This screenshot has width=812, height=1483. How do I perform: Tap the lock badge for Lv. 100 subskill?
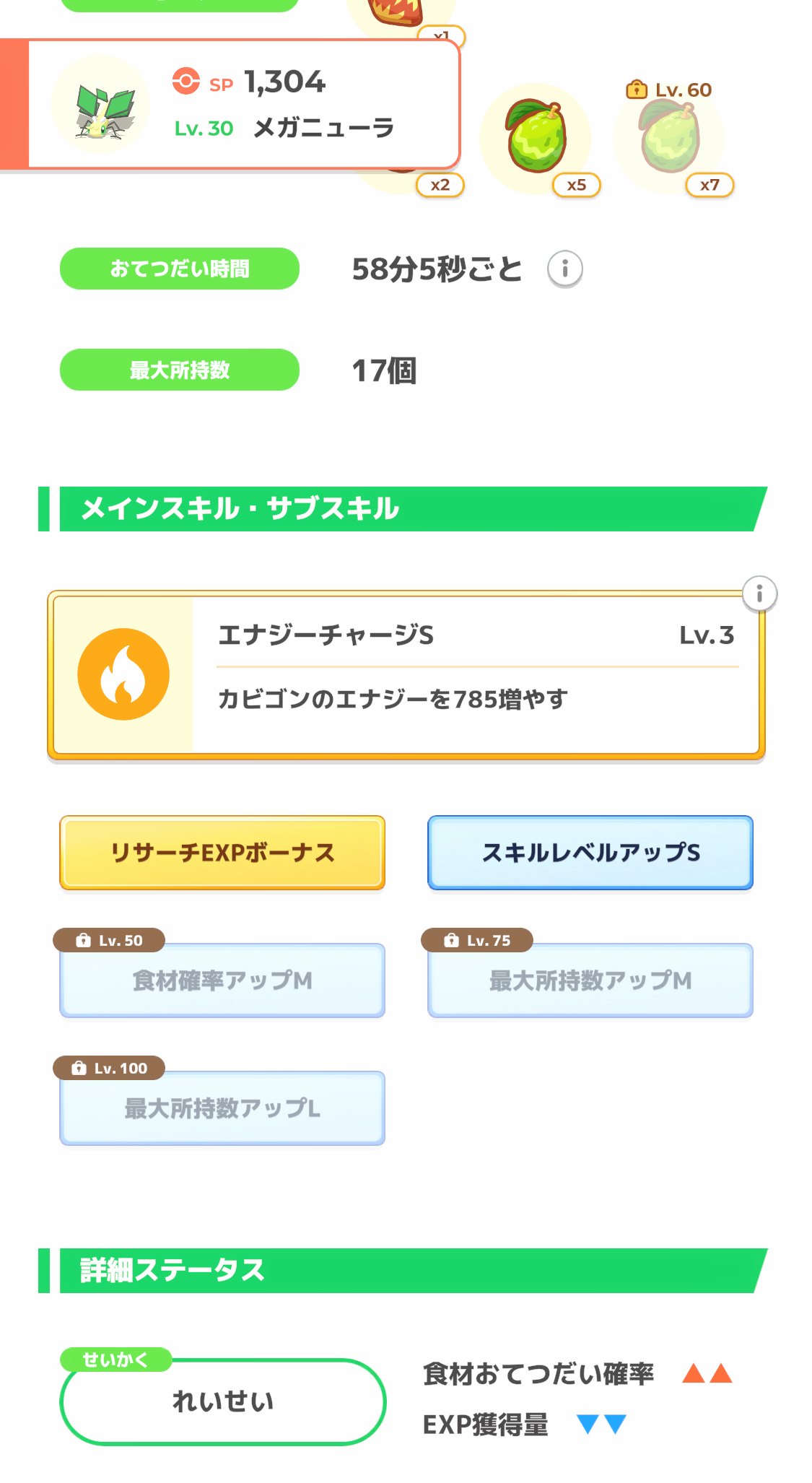[x=109, y=1068]
